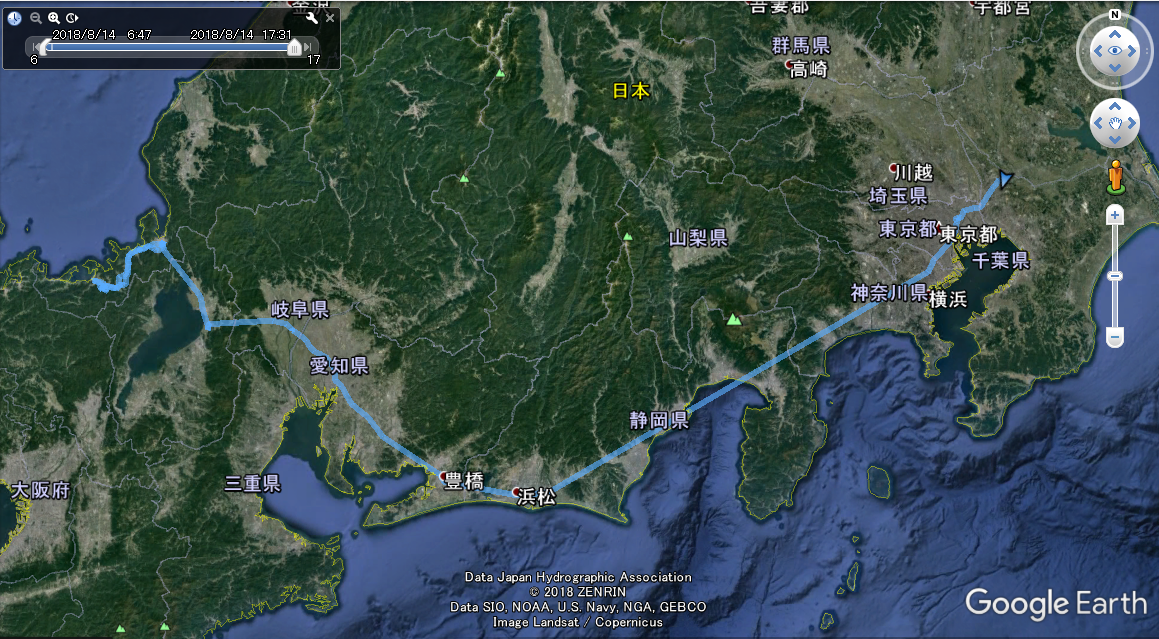Click the 大阪府 prefecture label

click(x=41, y=490)
